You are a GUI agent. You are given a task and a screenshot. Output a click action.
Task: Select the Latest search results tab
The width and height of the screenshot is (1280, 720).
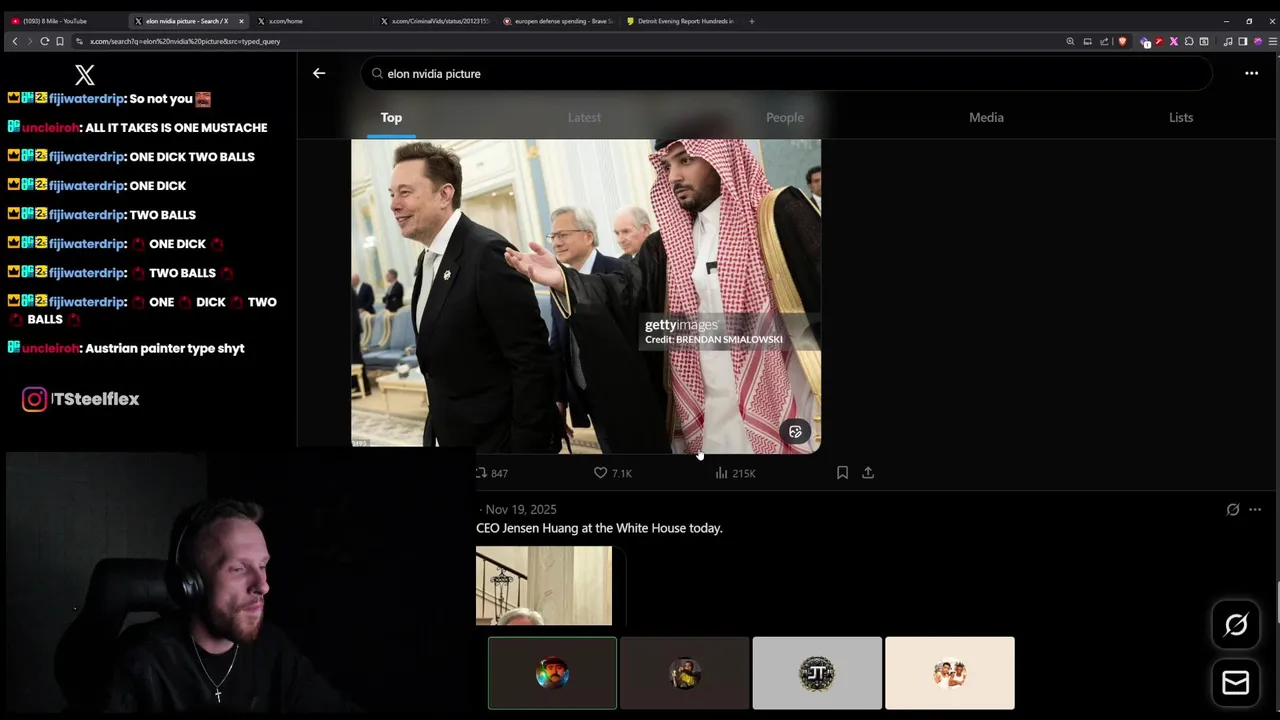584,117
